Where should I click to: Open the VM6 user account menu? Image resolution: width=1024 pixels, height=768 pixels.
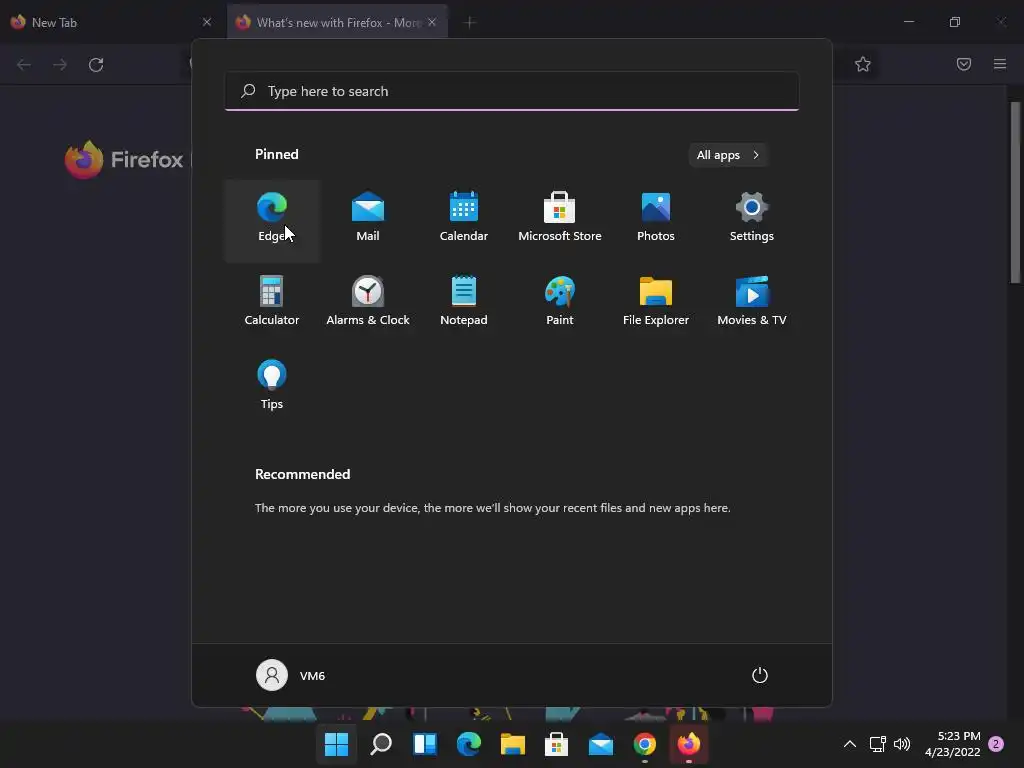(291, 675)
